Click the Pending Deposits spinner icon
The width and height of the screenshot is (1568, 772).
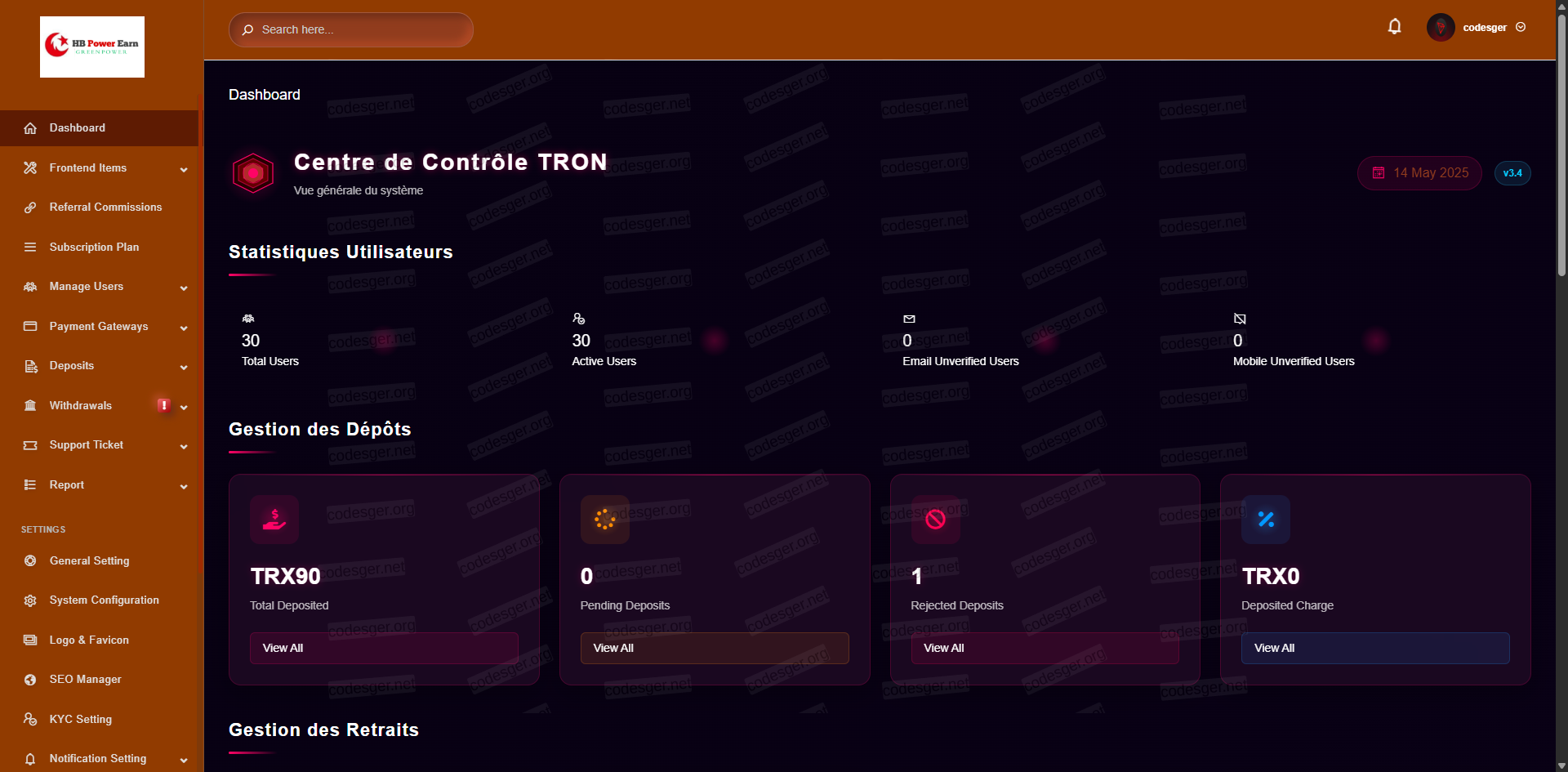(x=604, y=520)
